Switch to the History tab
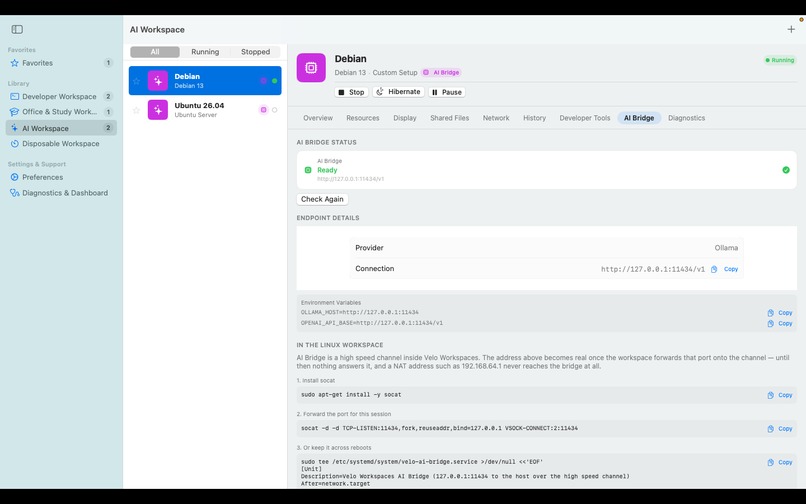The image size is (806, 504). (x=534, y=118)
